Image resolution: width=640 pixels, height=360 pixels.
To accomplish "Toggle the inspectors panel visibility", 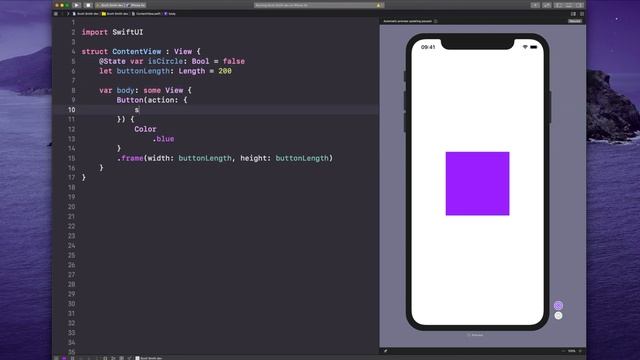I will pyautogui.click(x=579, y=5).
